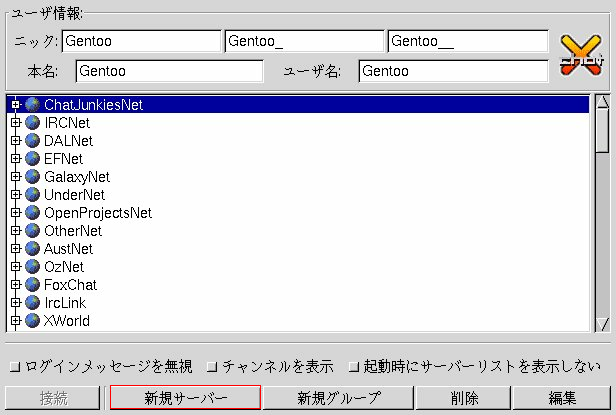The image size is (616, 415).
Task: Expand the GalaxyNet tree node
Action: coord(15,177)
